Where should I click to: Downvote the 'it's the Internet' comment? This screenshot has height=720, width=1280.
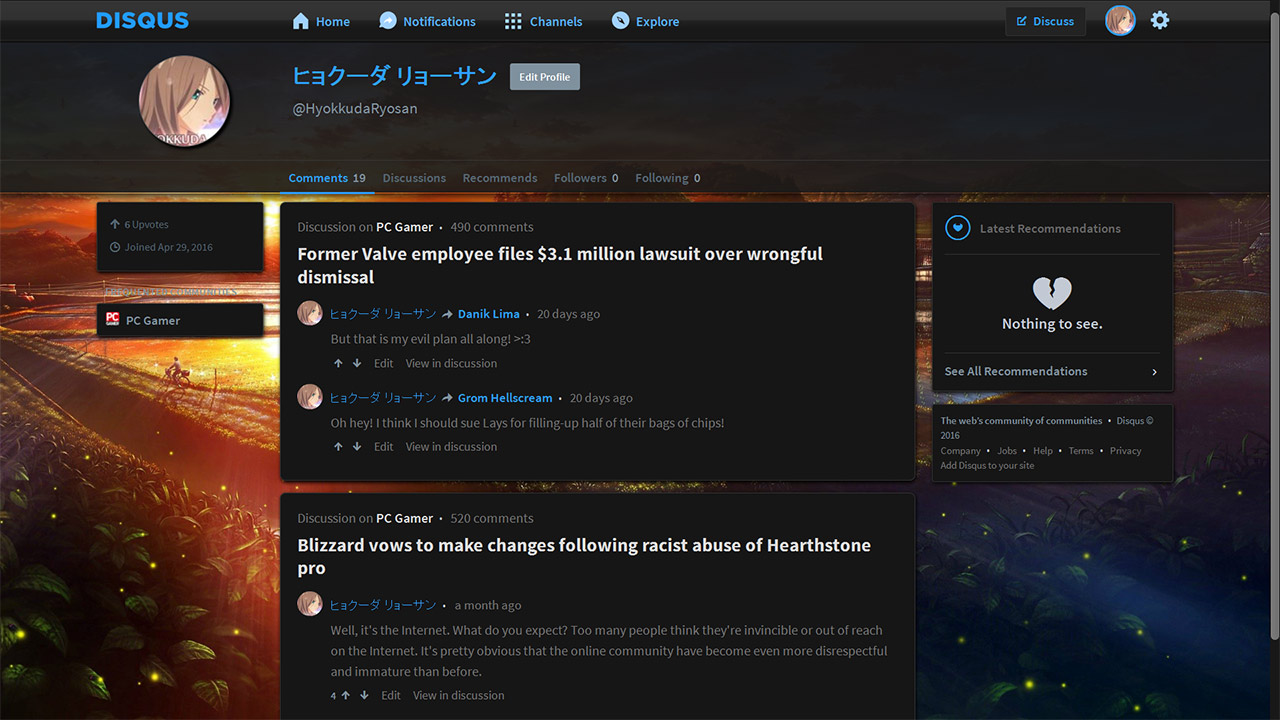coord(364,695)
